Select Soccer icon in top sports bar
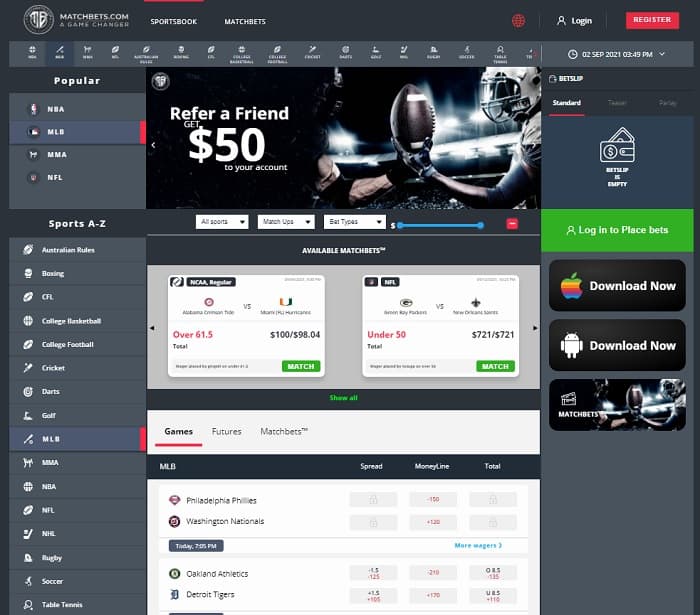Image resolution: width=700 pixels, height=615 pixels. tap(467, 52)
